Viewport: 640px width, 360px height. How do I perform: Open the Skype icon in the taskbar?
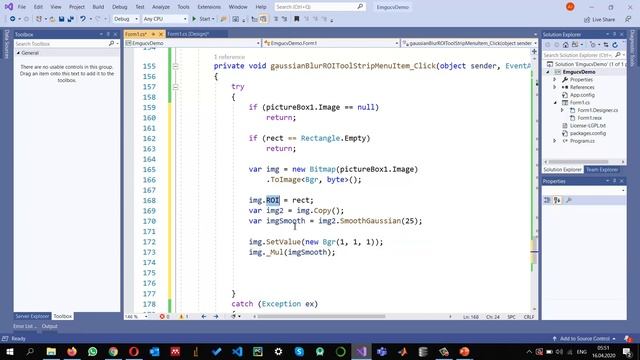(299, 351)
